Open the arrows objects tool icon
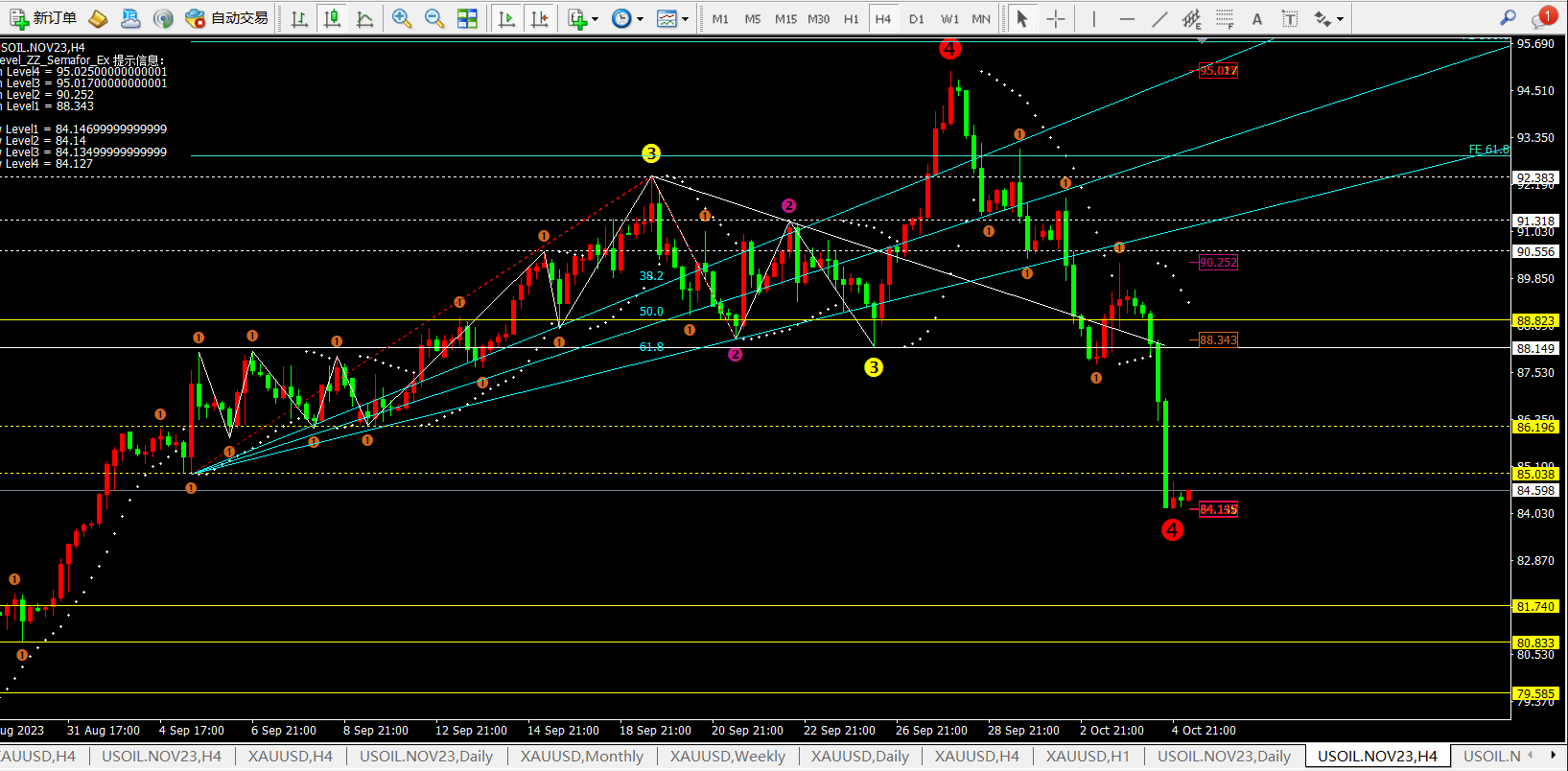This screenshot has height=771, width=1568. pyautogui.click(x=1322, y=18)
